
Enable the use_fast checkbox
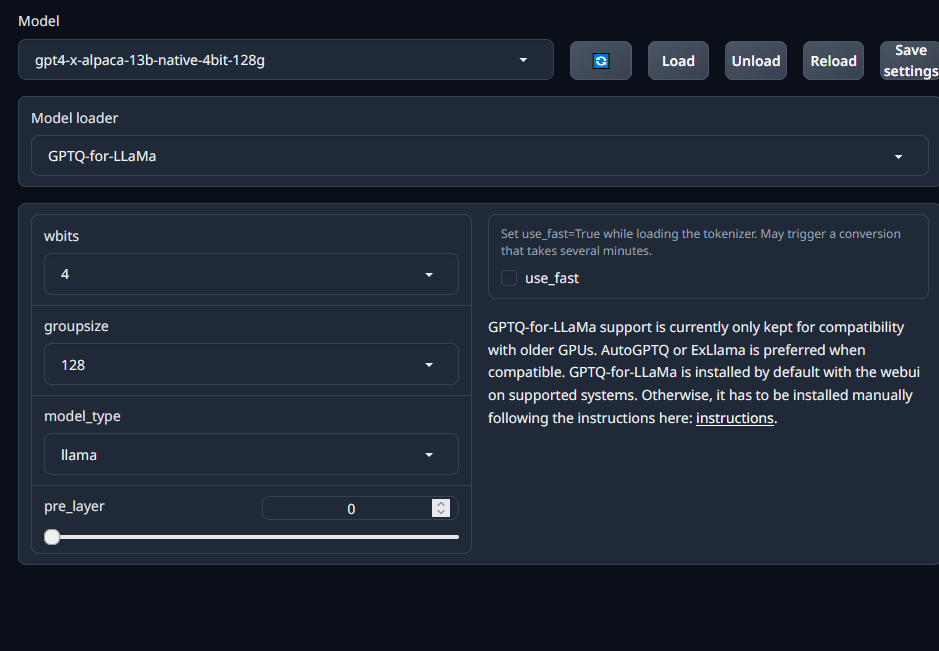coord(509,278)
